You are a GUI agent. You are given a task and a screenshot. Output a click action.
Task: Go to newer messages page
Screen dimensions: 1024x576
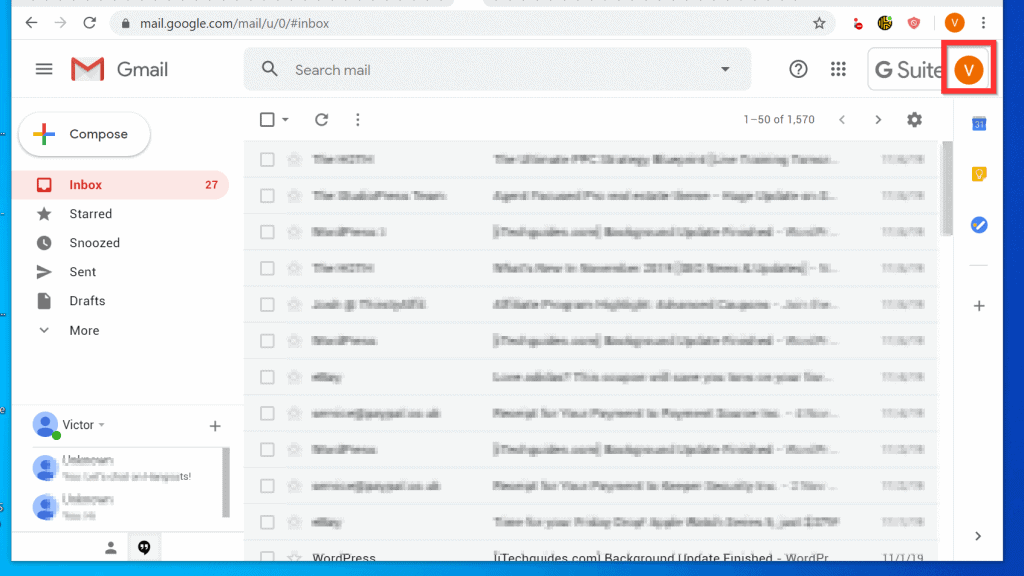click(x=842, y=120)
